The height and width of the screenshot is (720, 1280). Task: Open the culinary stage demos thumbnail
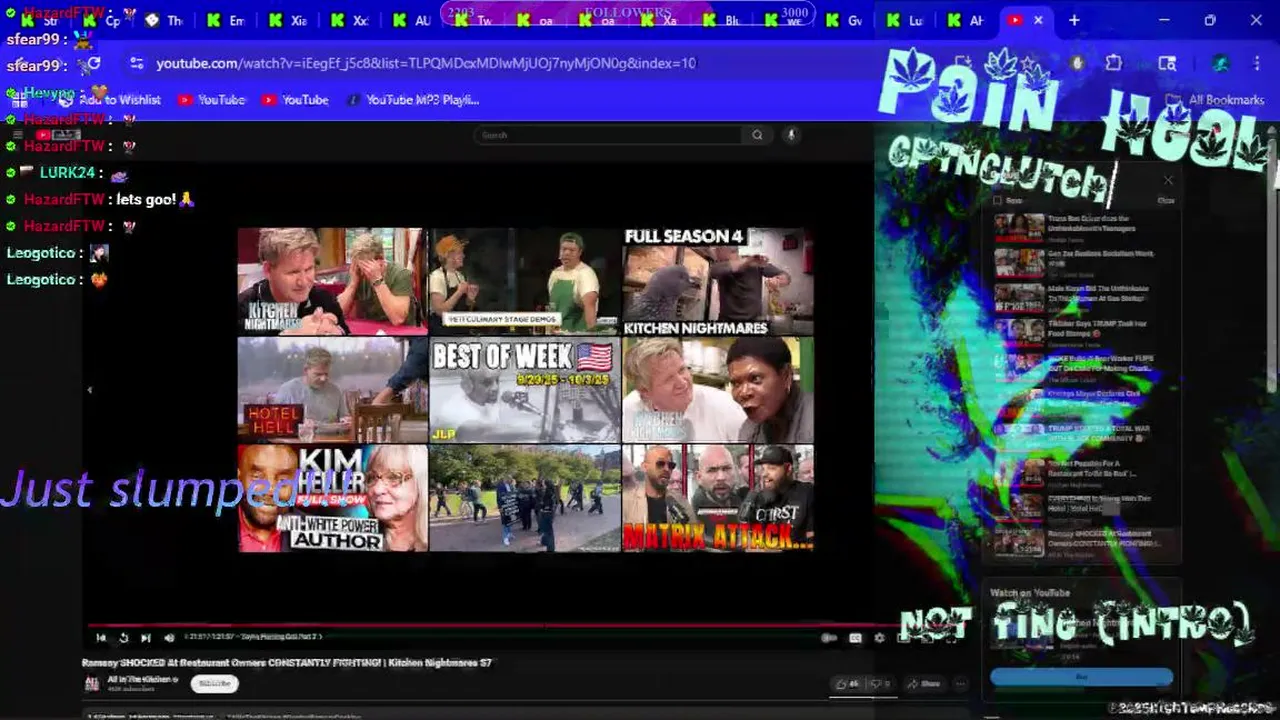click(x=524, y=281)
